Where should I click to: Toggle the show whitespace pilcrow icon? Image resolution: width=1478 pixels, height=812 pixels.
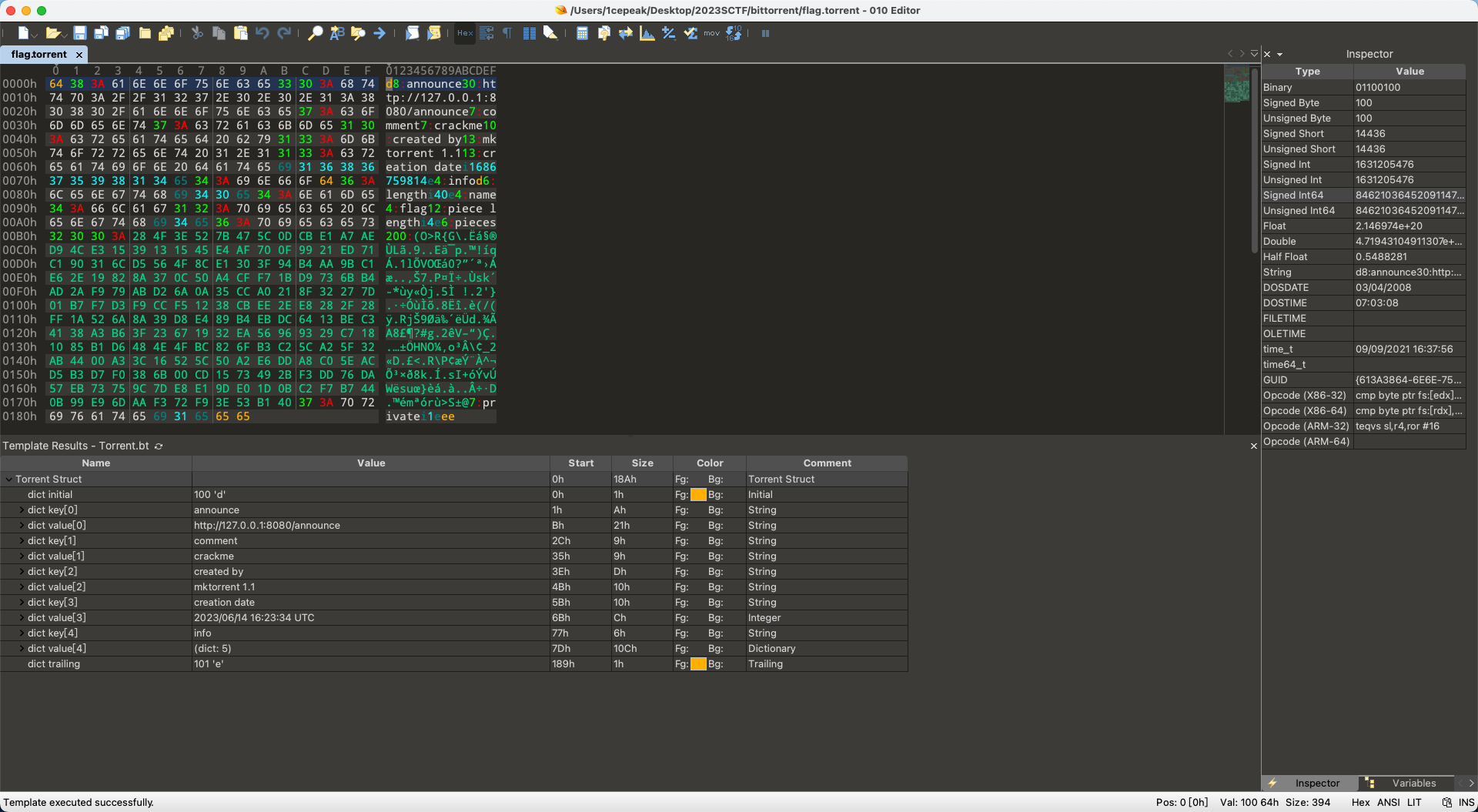[507, 33]
